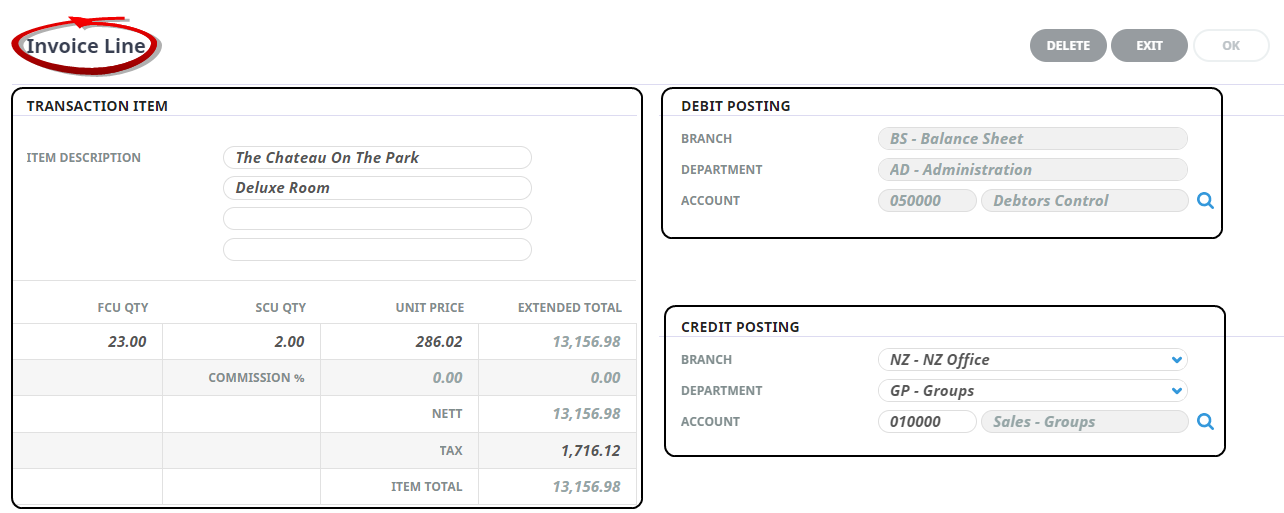The height and width of the screenshot is (513, 1284).
Task: Click the debit account code 050000 field
Action: [x=926, y=201]
